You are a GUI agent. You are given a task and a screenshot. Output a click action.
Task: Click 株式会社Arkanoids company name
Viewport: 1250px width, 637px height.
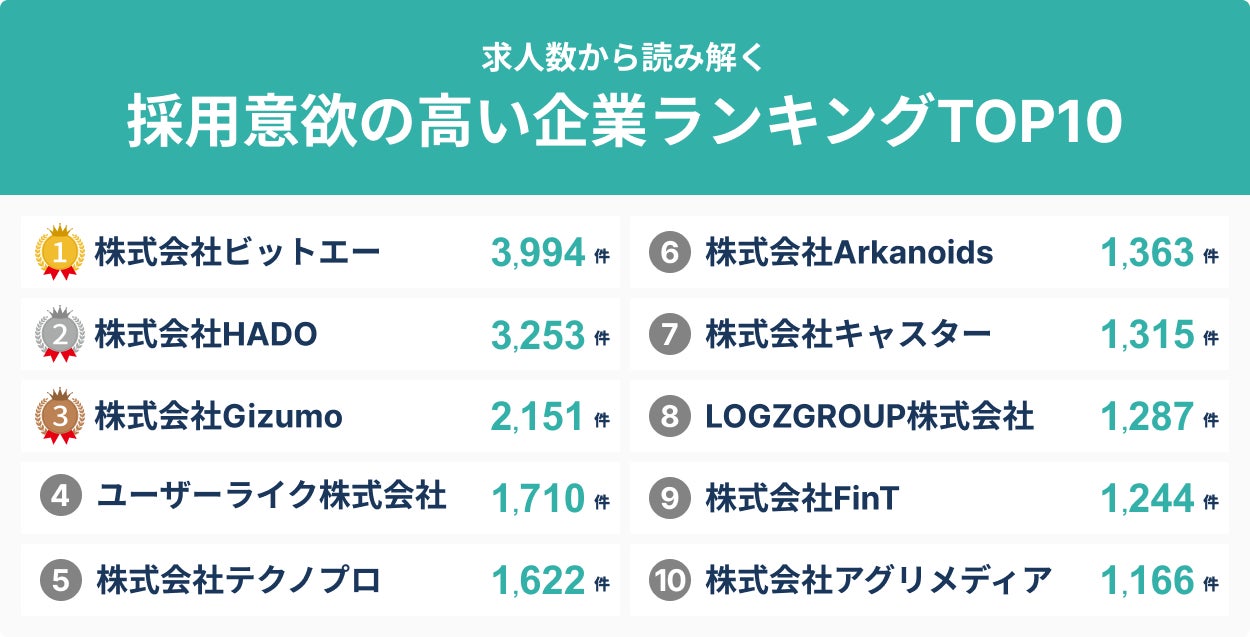(849, 253)
